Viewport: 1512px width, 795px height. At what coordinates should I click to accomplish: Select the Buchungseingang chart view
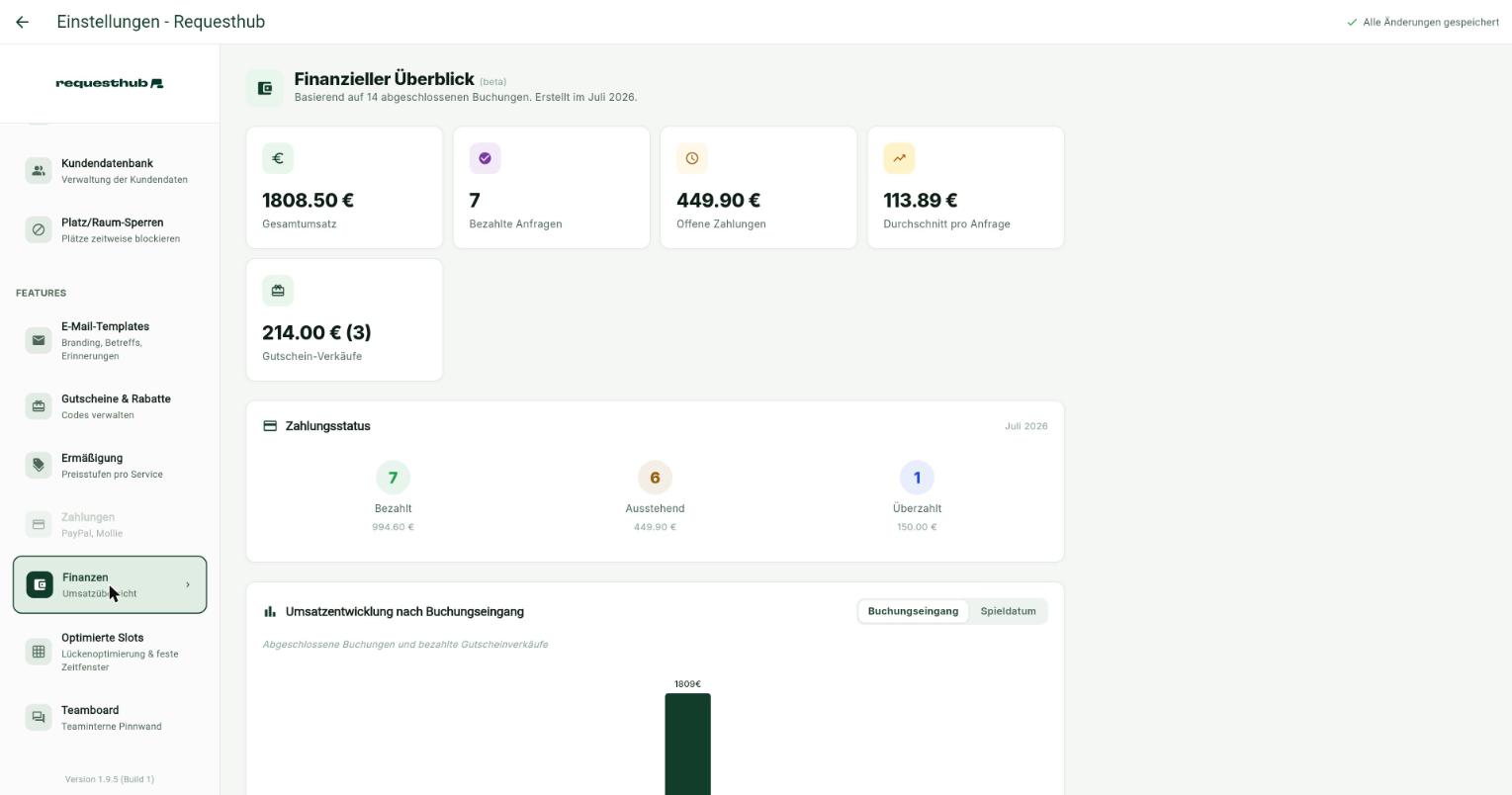click(x=913, y=611)
